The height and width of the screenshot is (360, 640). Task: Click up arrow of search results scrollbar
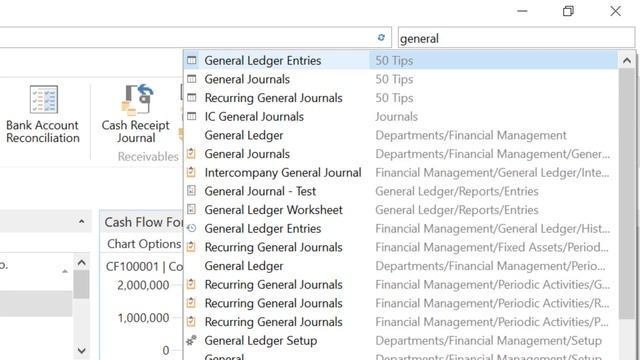627,61
